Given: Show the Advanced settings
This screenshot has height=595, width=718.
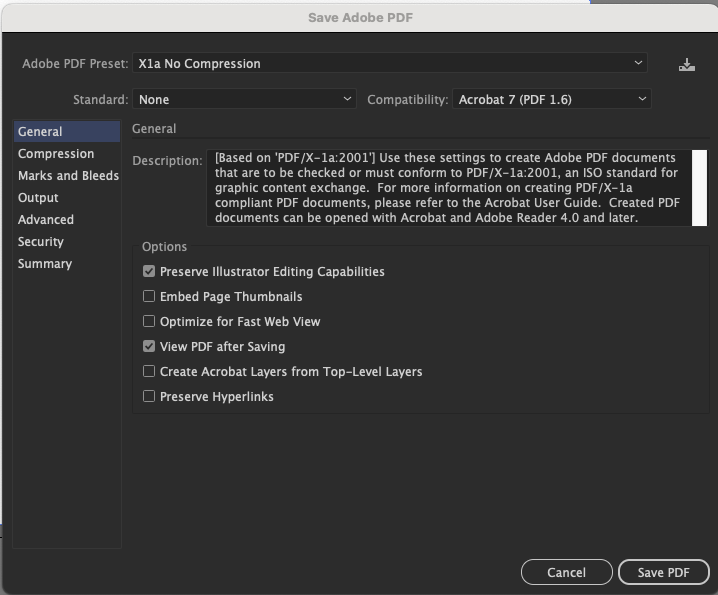Looking at the screenshot, I should point(46,219).
